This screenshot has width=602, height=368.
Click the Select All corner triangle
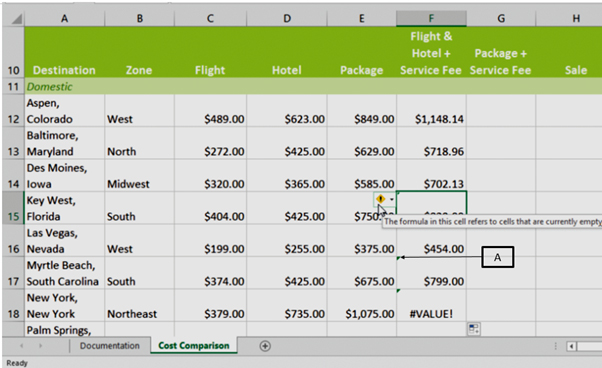tap(16, 19)
